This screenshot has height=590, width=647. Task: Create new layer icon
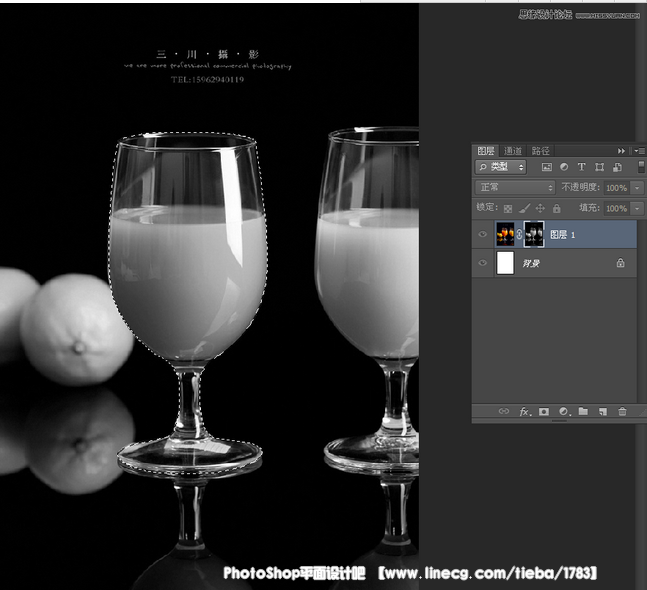(x=603, y=411)
